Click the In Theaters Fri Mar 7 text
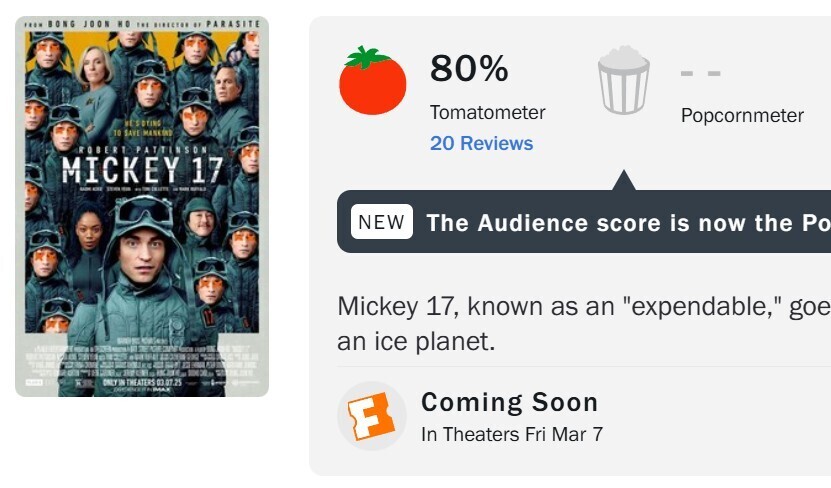Image resolution: width=831 pixels, height=488 pixels. click(512, 434)
